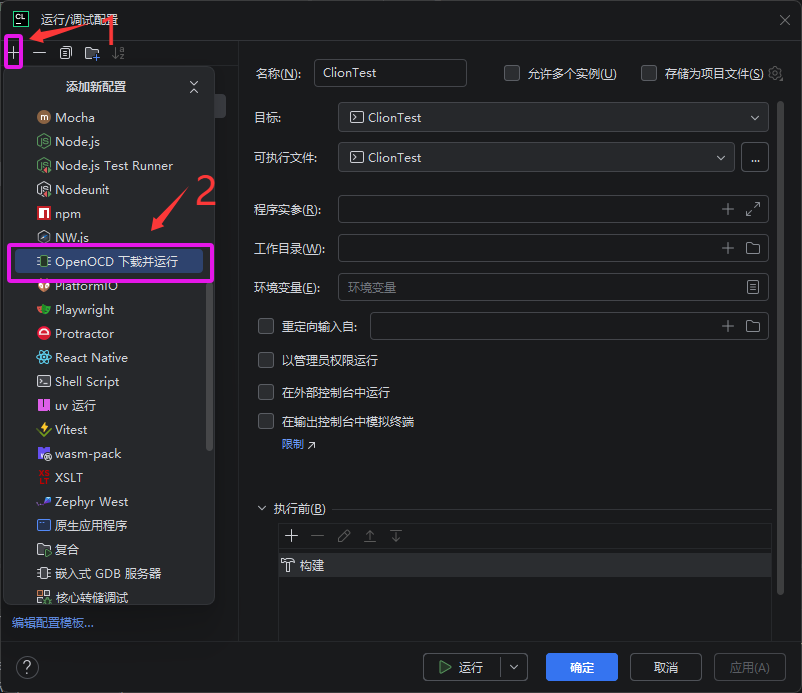Click the 确定 button
This screenshot has height=693, width=802.
tap(581, 667)
